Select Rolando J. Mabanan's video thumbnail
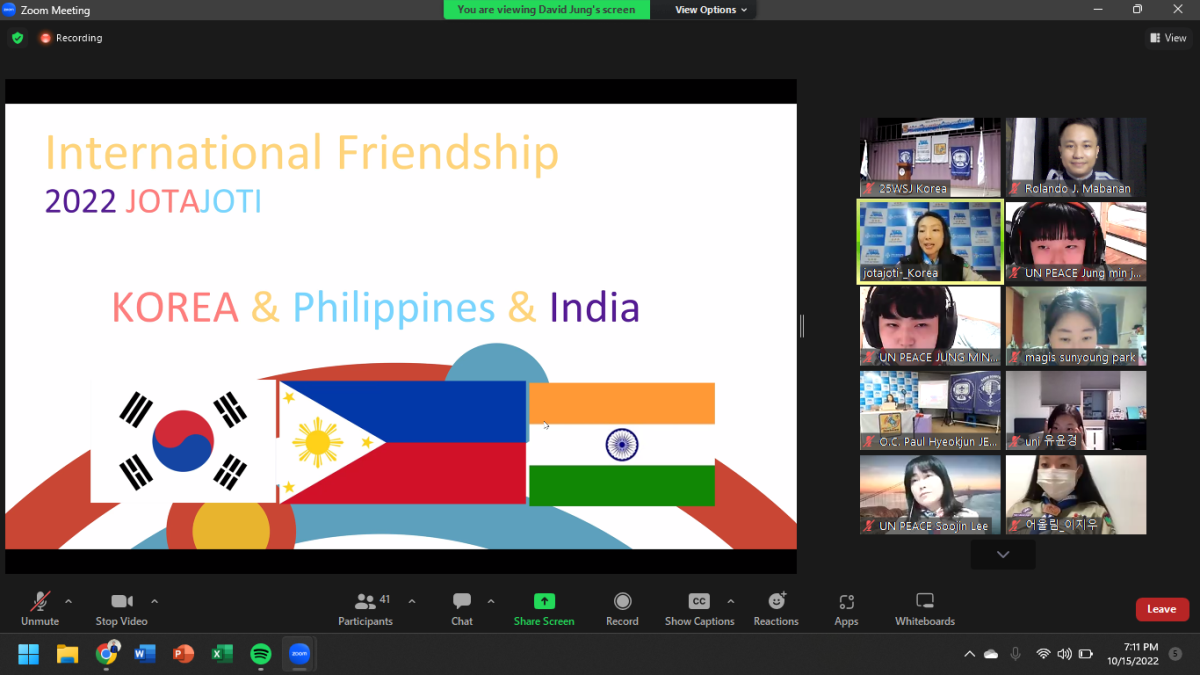The height and width of the screenshot is (675, 1200). tap(1076, 157)
